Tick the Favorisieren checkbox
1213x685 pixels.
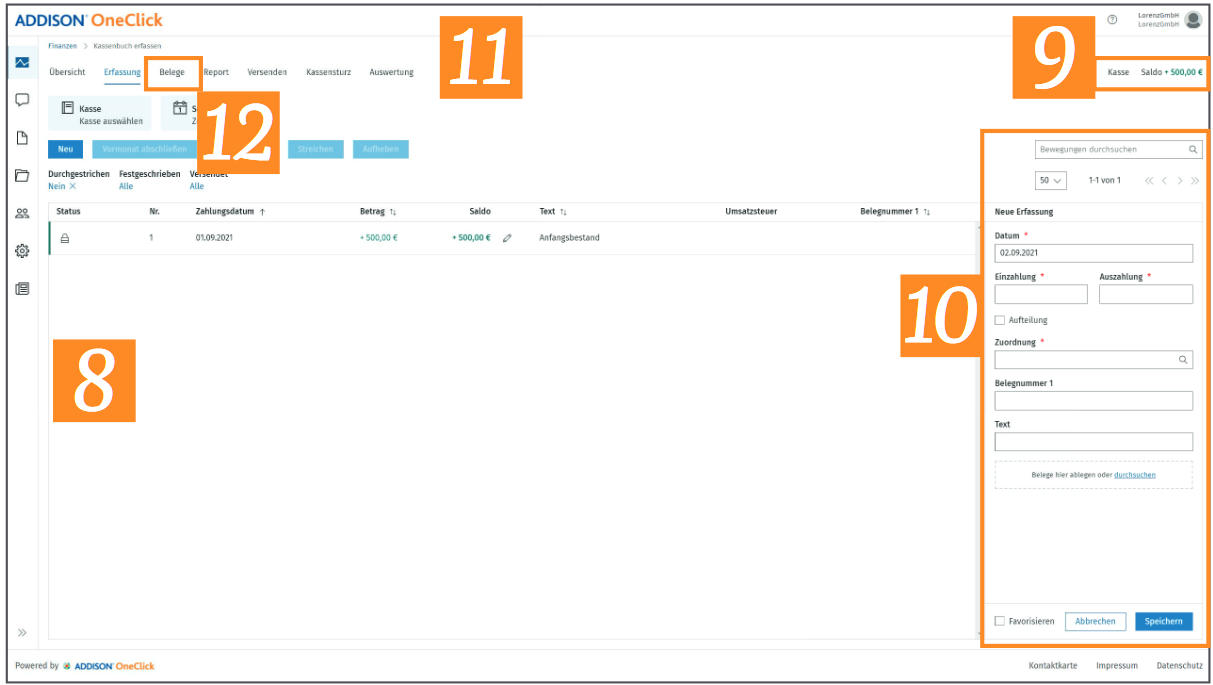(x=1000, y=621)
